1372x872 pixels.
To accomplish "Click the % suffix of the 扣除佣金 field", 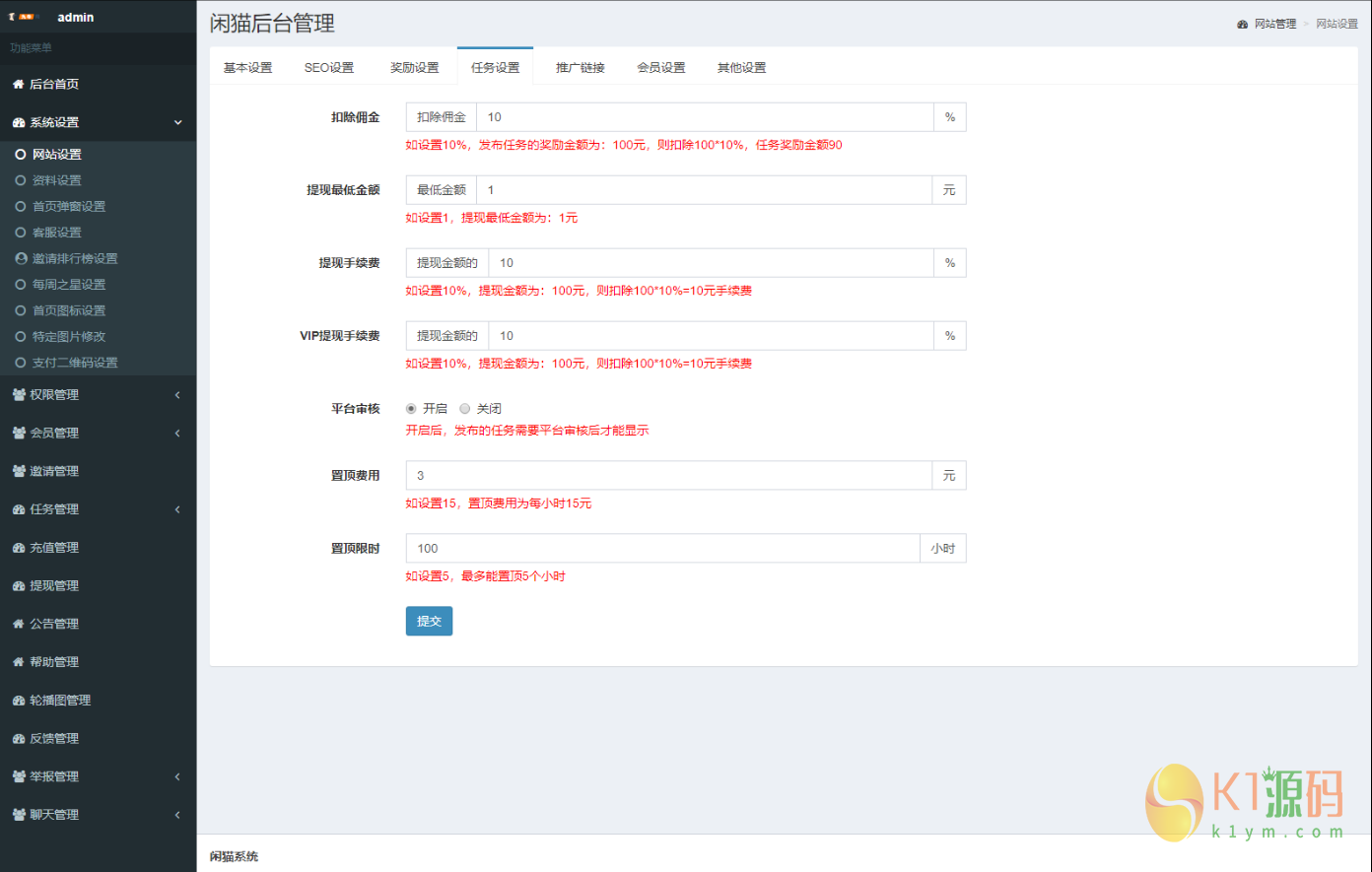I will 950,117.
